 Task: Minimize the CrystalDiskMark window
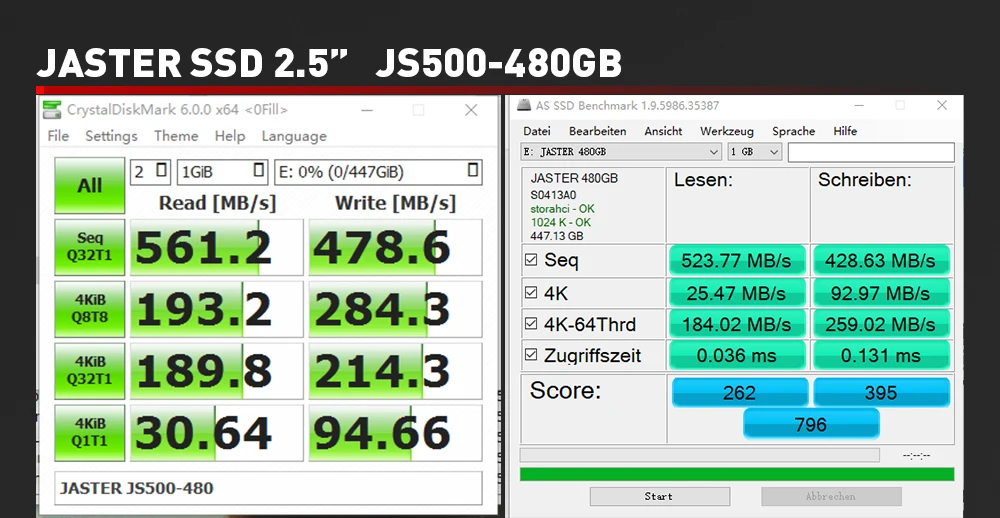[x=367, y=110]
